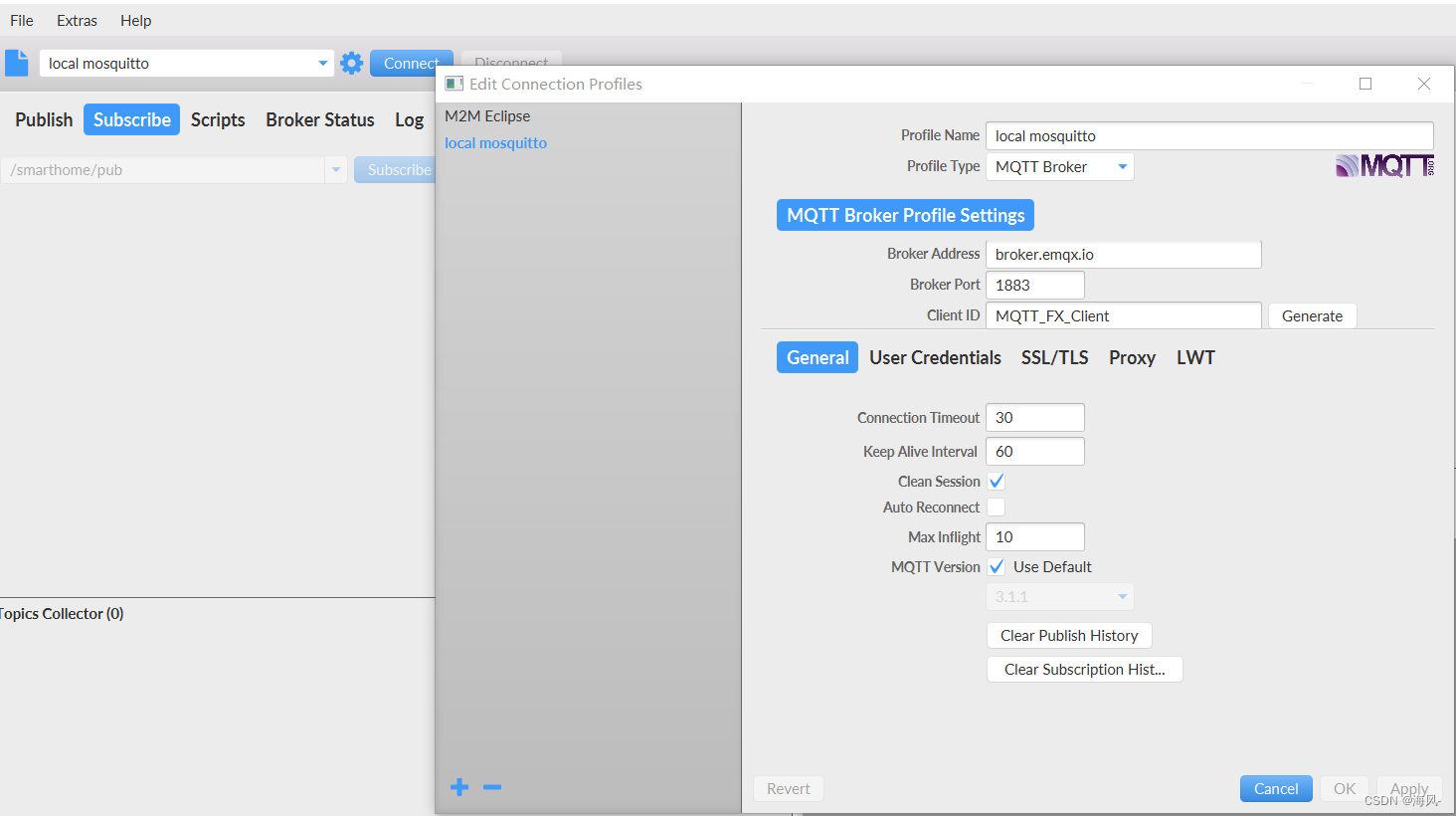The width and height of the screenshot is (1456, 816).
Task: Open the File menu
Action: click(x=22, y=20)
